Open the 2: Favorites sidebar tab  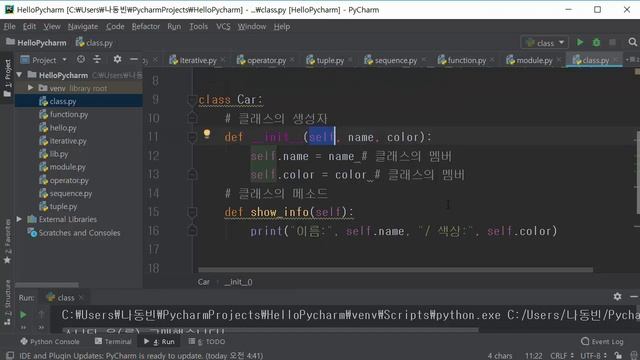tap(7, 241)
